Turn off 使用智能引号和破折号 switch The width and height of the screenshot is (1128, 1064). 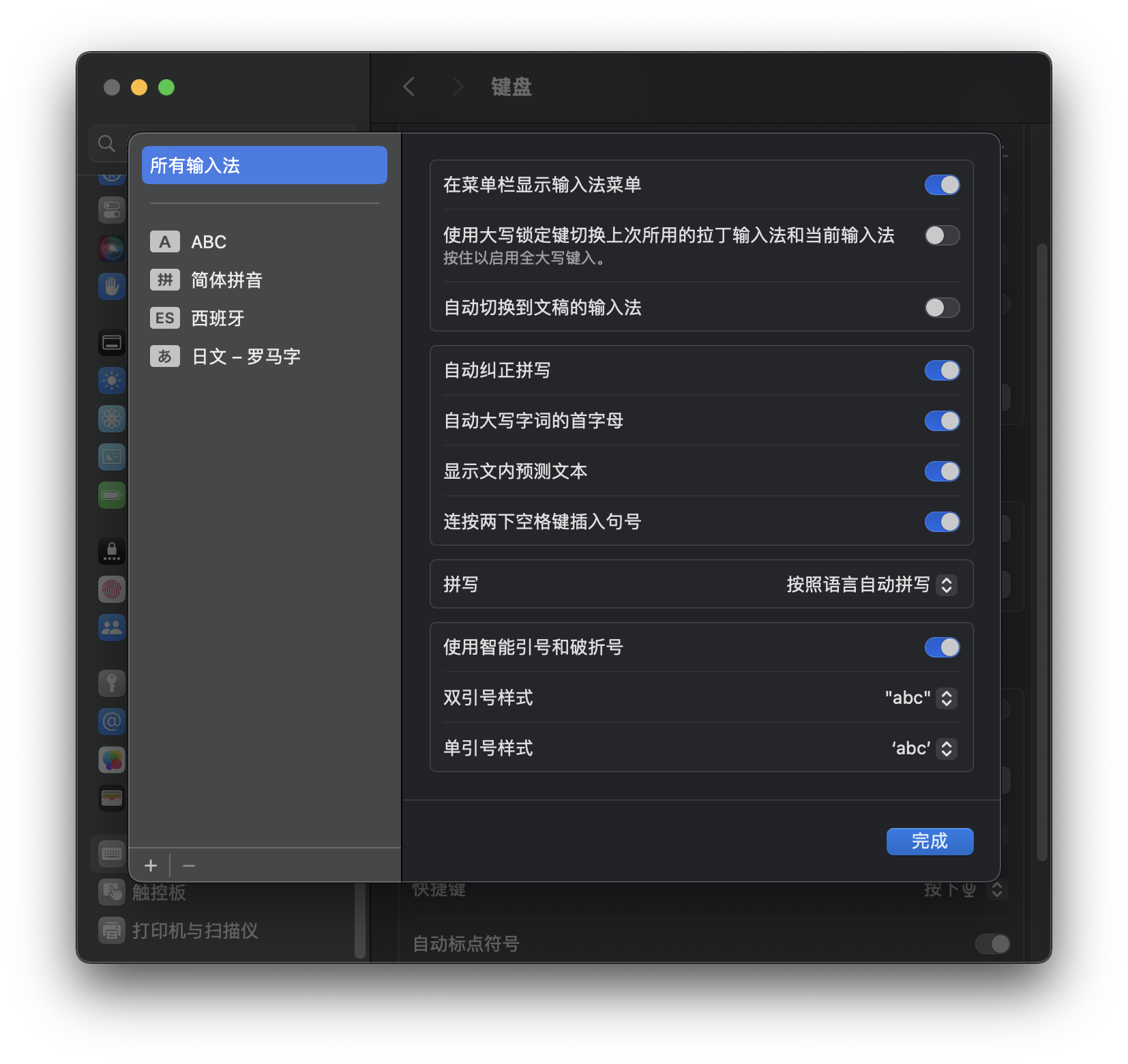(x=942, y=647)
